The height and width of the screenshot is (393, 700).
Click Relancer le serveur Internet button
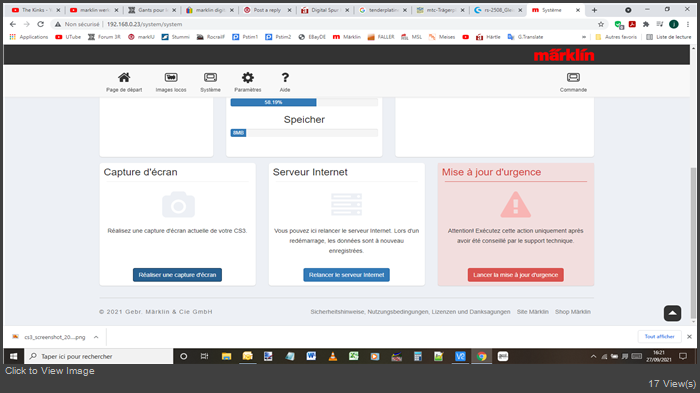tap(346, 275)
